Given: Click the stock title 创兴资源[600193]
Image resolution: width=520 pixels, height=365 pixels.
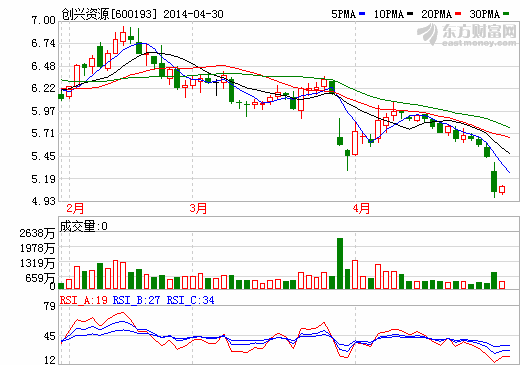Looking at the screenshot, I should tap(109, 14).
